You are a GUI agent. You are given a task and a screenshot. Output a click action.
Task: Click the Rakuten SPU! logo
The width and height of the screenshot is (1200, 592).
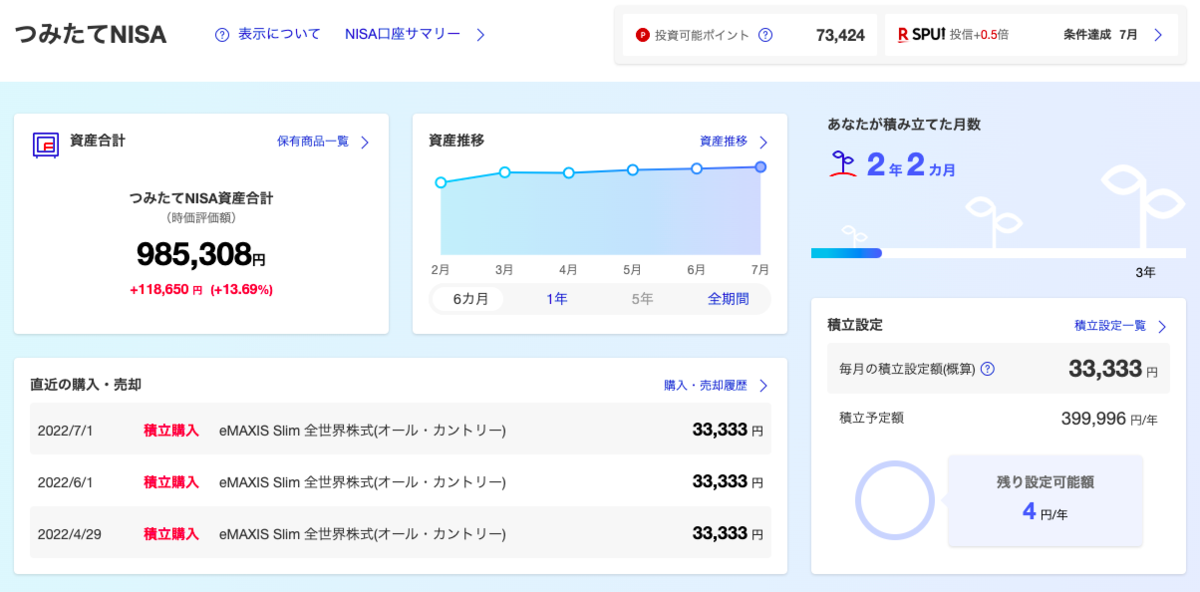tap(921, 34)
